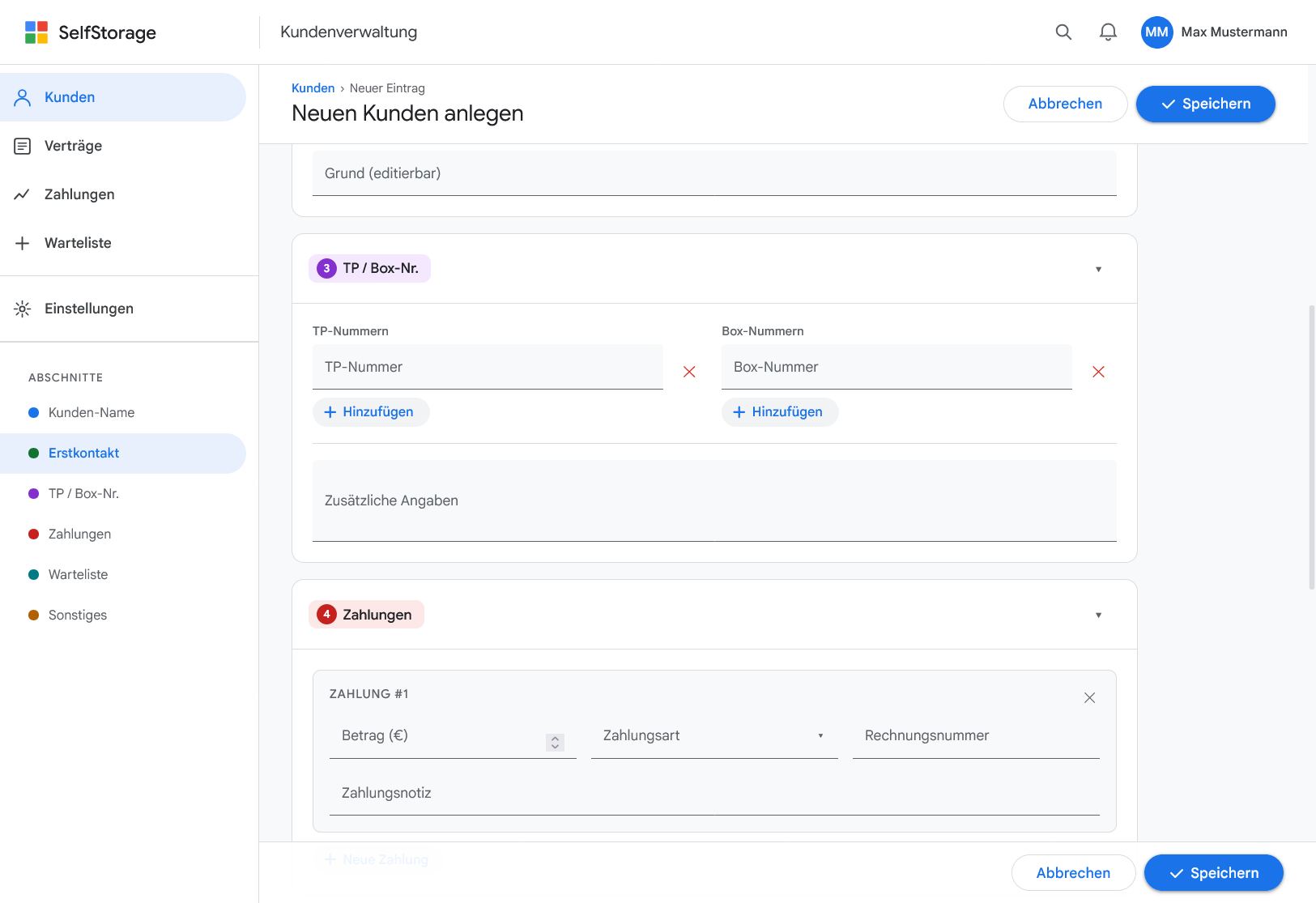Collapse the Zahlungen section arrow
1316x903 pixels.
(1098, 615)
